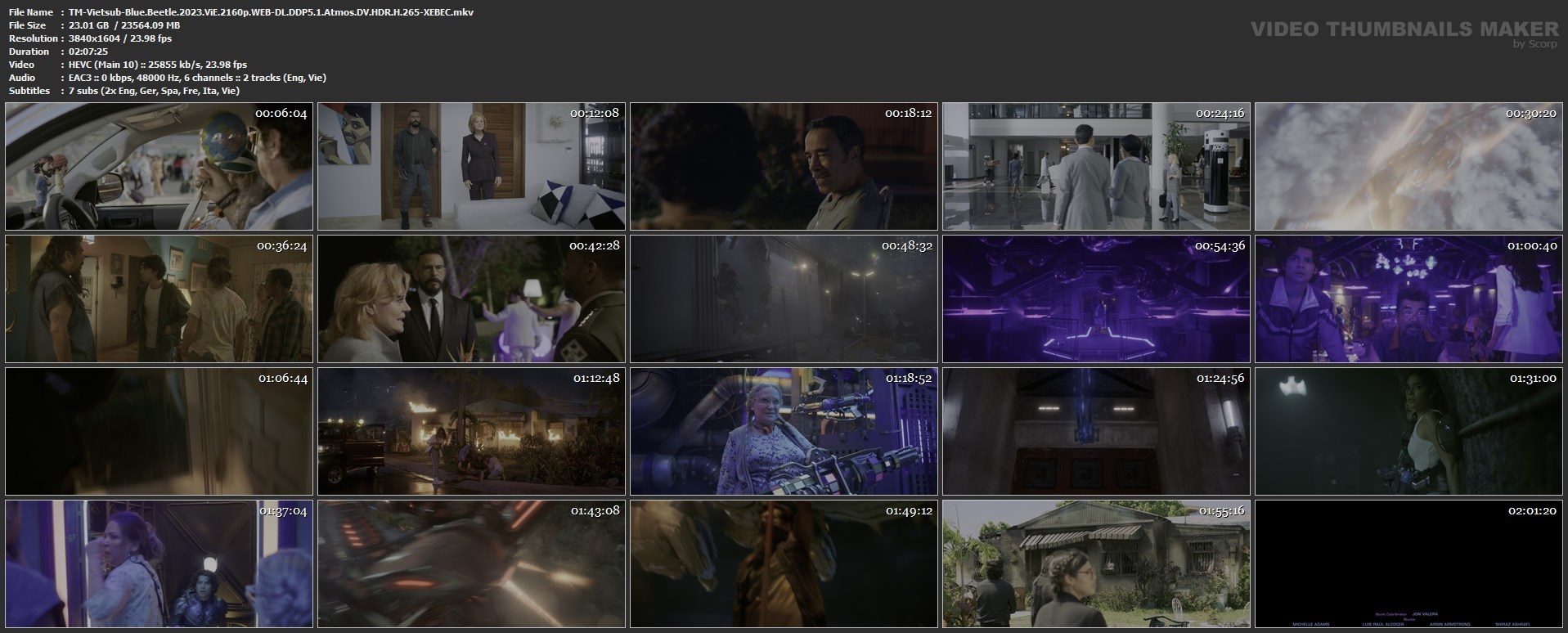
Task: Click the Duration label
Action: [29, 52]
